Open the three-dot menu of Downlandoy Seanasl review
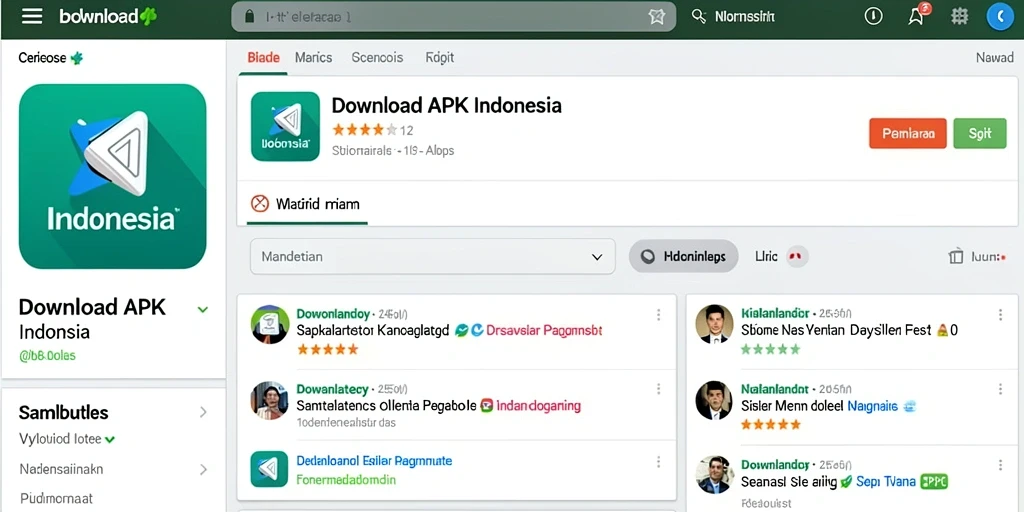This screenshot has height=512, width=1024. [x=1000, y=465]
